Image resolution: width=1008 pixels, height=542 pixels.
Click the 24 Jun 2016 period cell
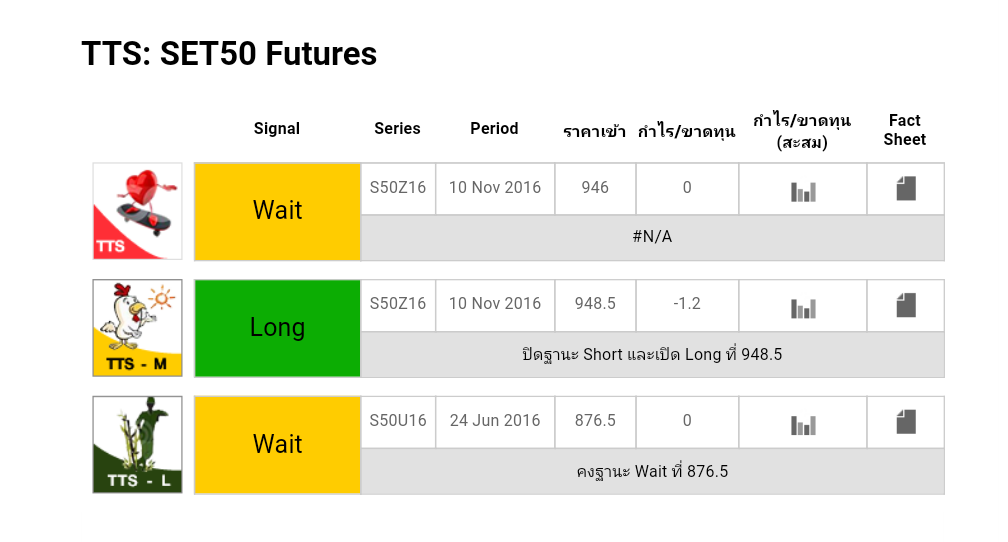[495, 421]
